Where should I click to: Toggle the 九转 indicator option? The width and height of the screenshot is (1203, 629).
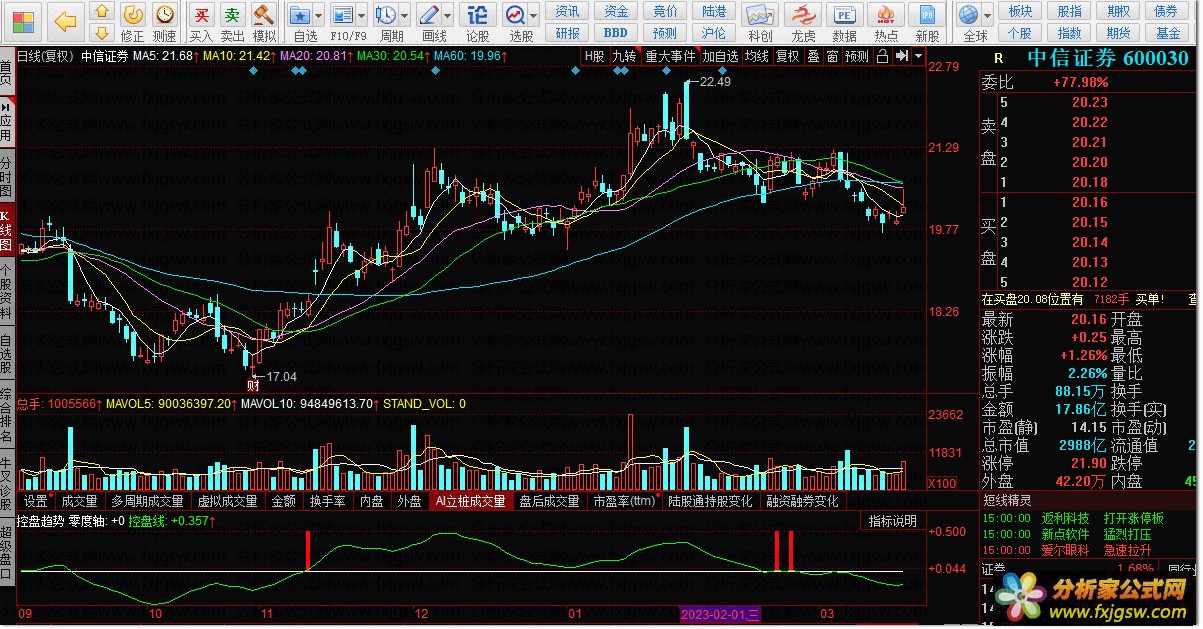tap(625, 56)
